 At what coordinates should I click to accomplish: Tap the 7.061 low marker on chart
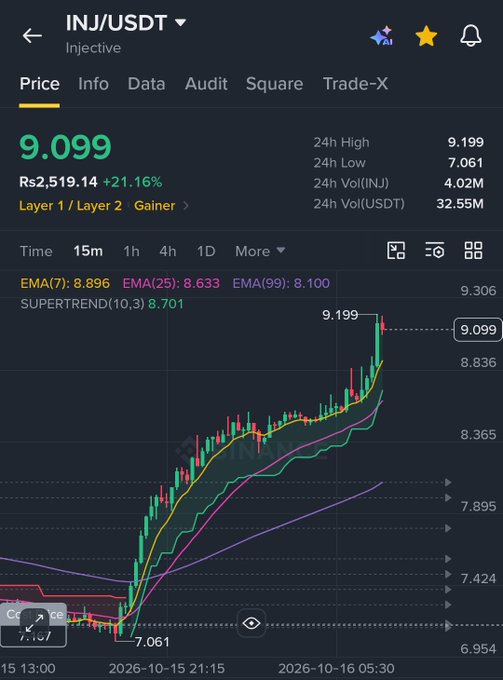click(152, 642)
